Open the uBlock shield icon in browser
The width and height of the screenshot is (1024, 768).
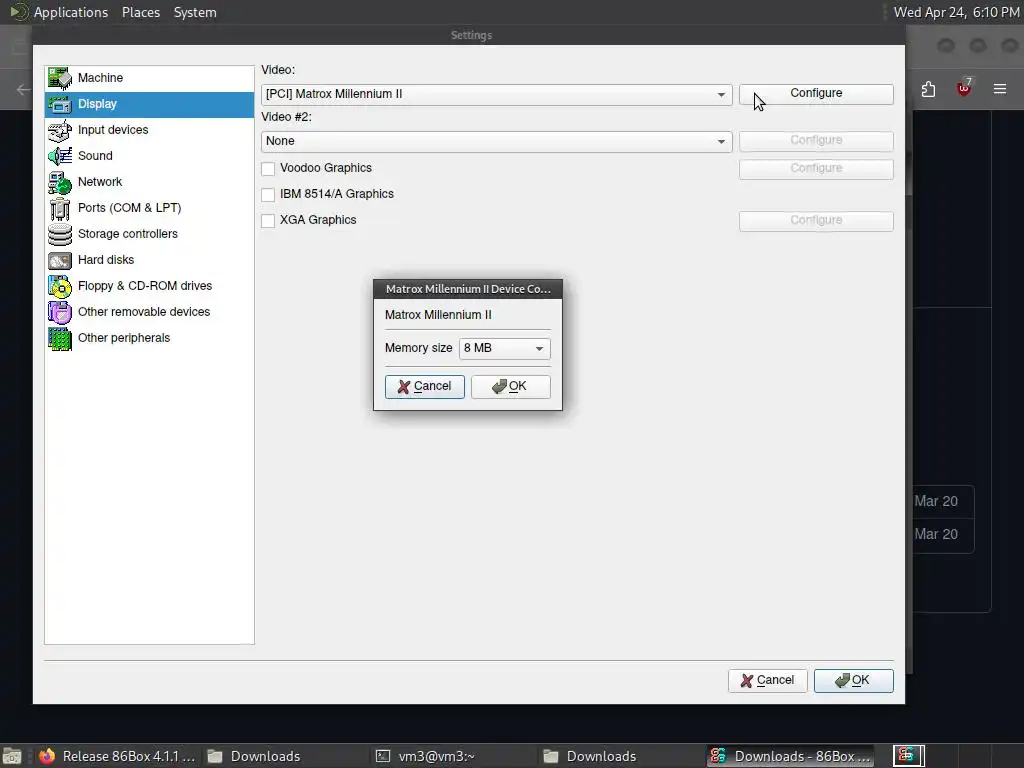964,88
